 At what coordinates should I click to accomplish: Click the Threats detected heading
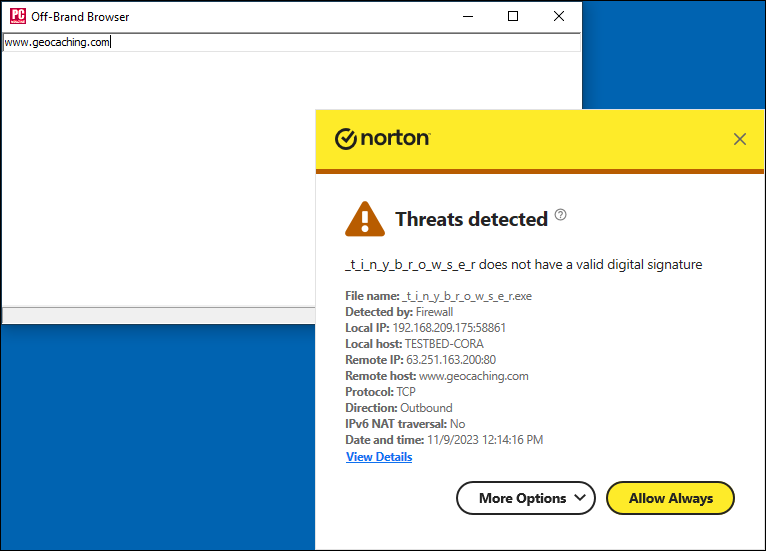point(471,219)
